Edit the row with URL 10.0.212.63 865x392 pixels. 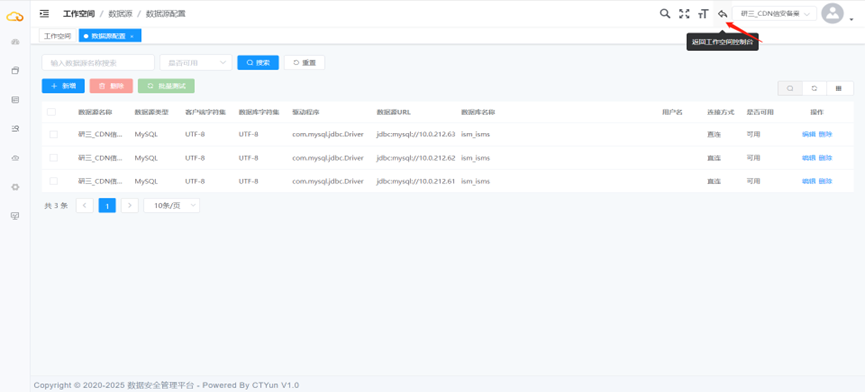point(808,134)
